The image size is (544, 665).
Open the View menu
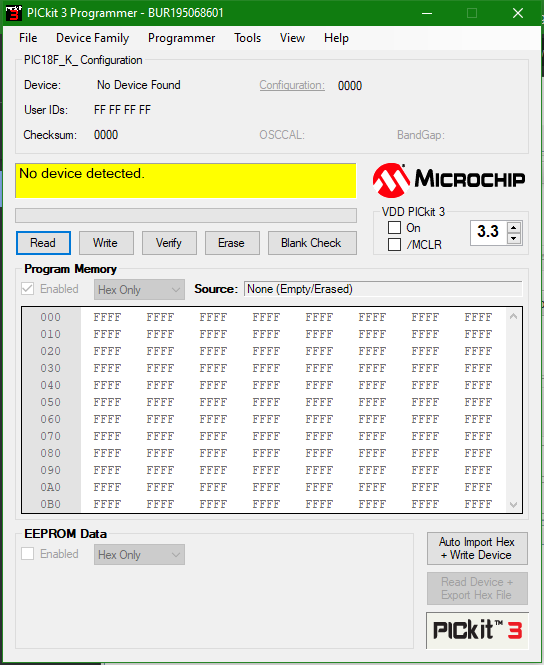click(292, 38)
